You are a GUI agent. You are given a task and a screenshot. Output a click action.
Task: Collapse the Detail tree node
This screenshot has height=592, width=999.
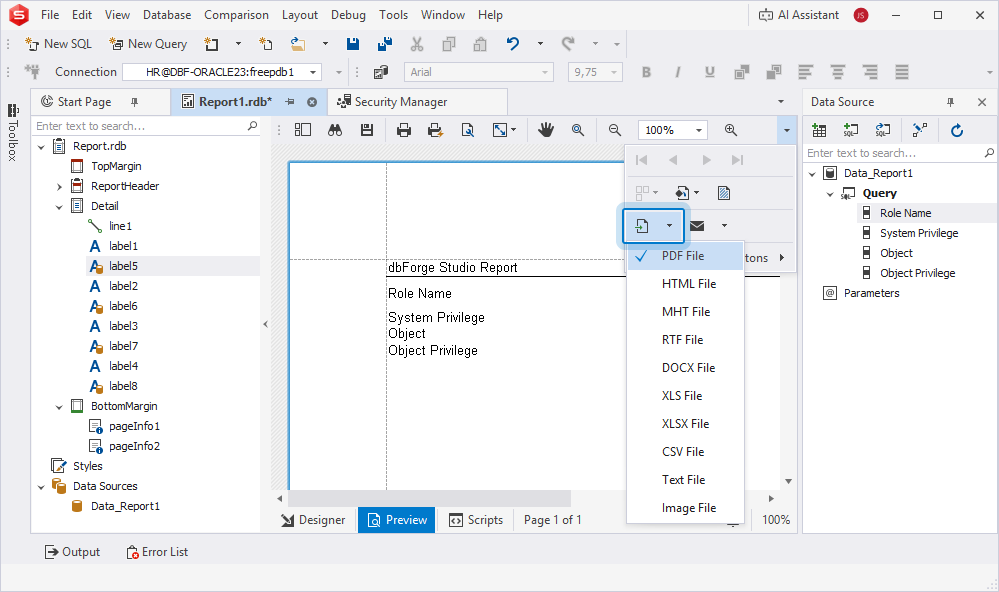tap(59, 206)
